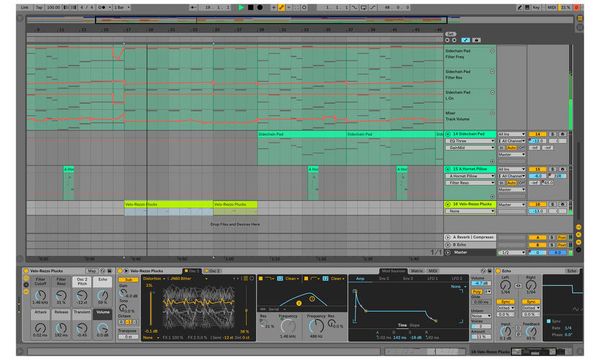Start playback with the green Play button
The width and height of the screenshot is (600, 360).
(241, 7)
